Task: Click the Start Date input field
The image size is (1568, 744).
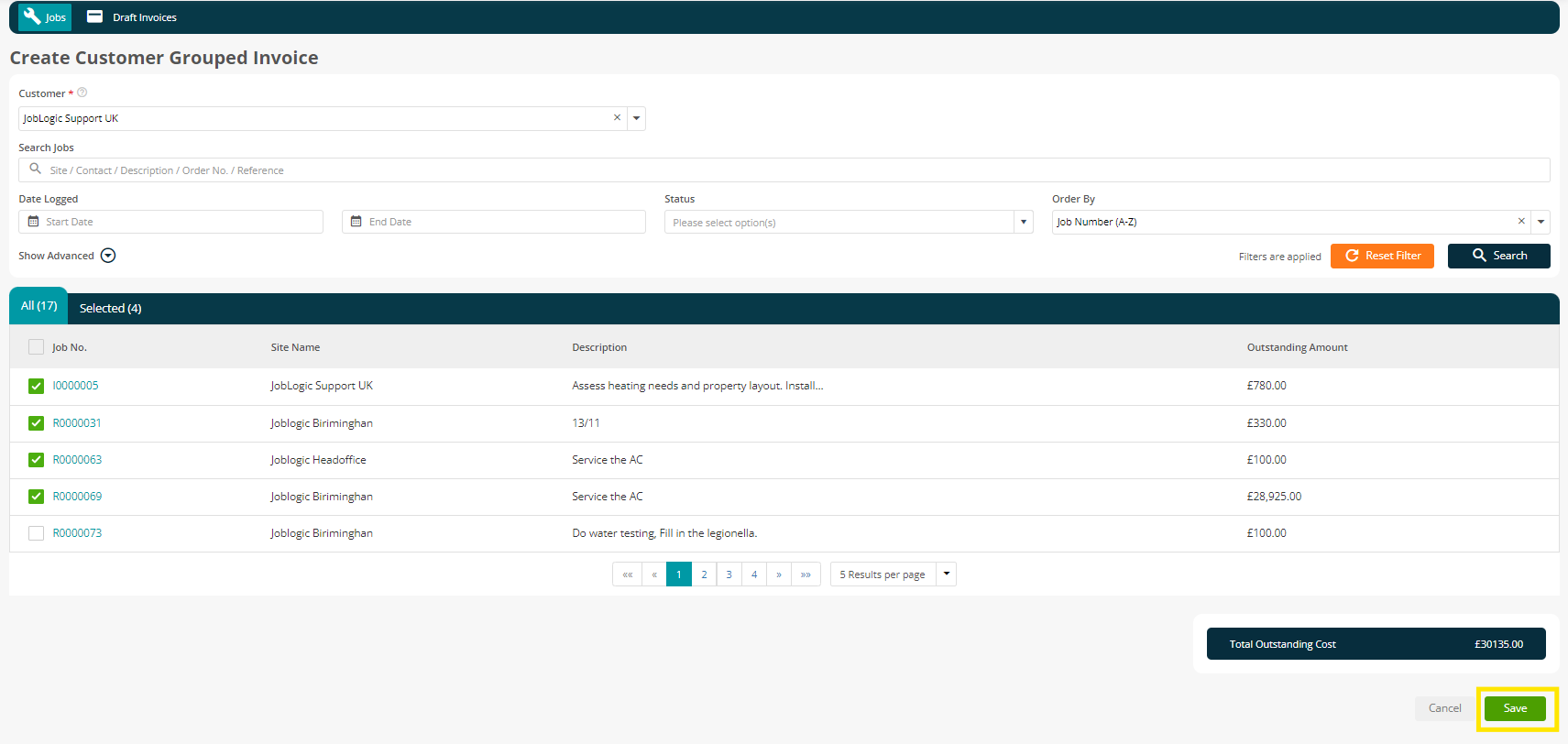Action: 171,222
